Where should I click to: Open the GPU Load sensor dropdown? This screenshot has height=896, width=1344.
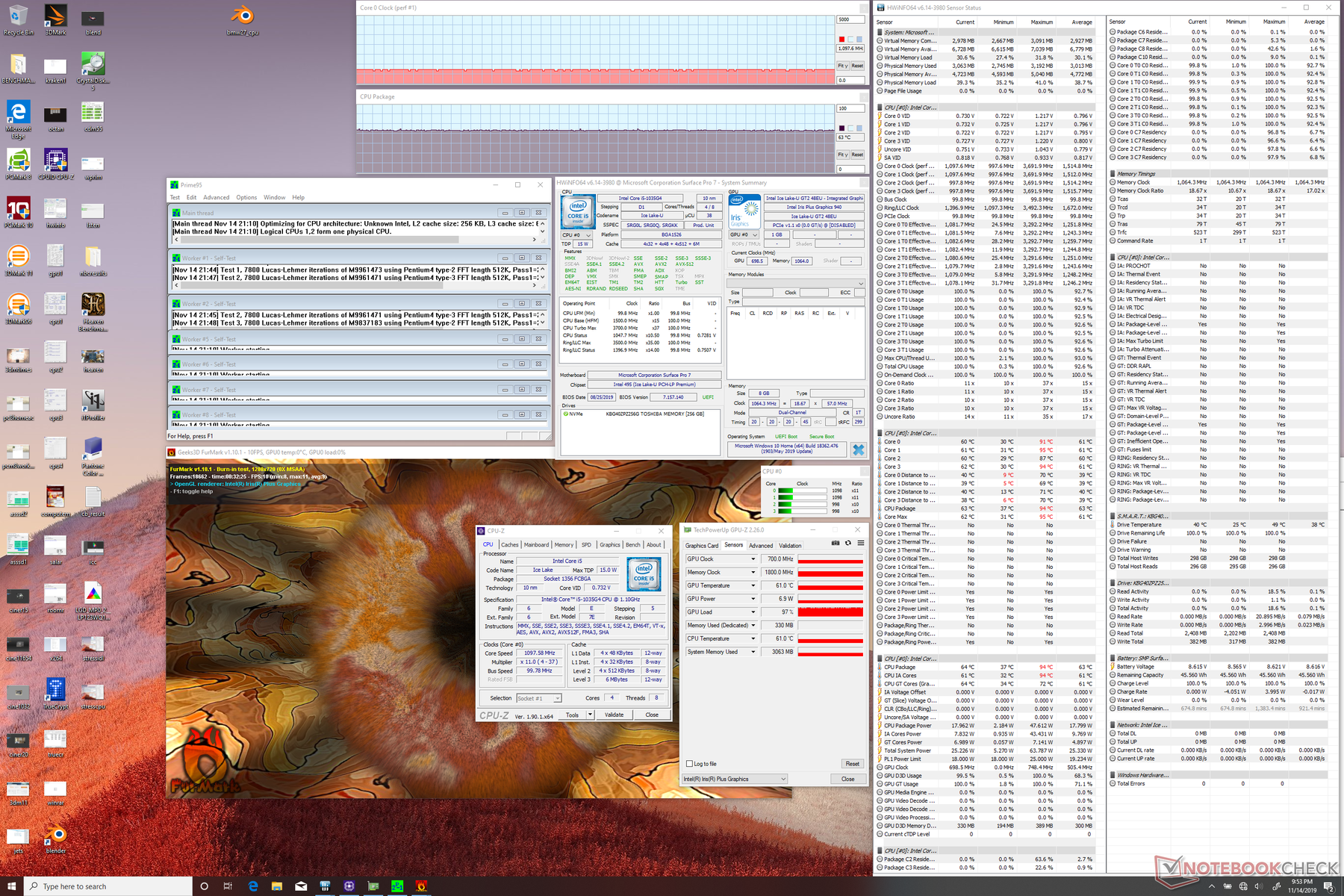[752, 612]
